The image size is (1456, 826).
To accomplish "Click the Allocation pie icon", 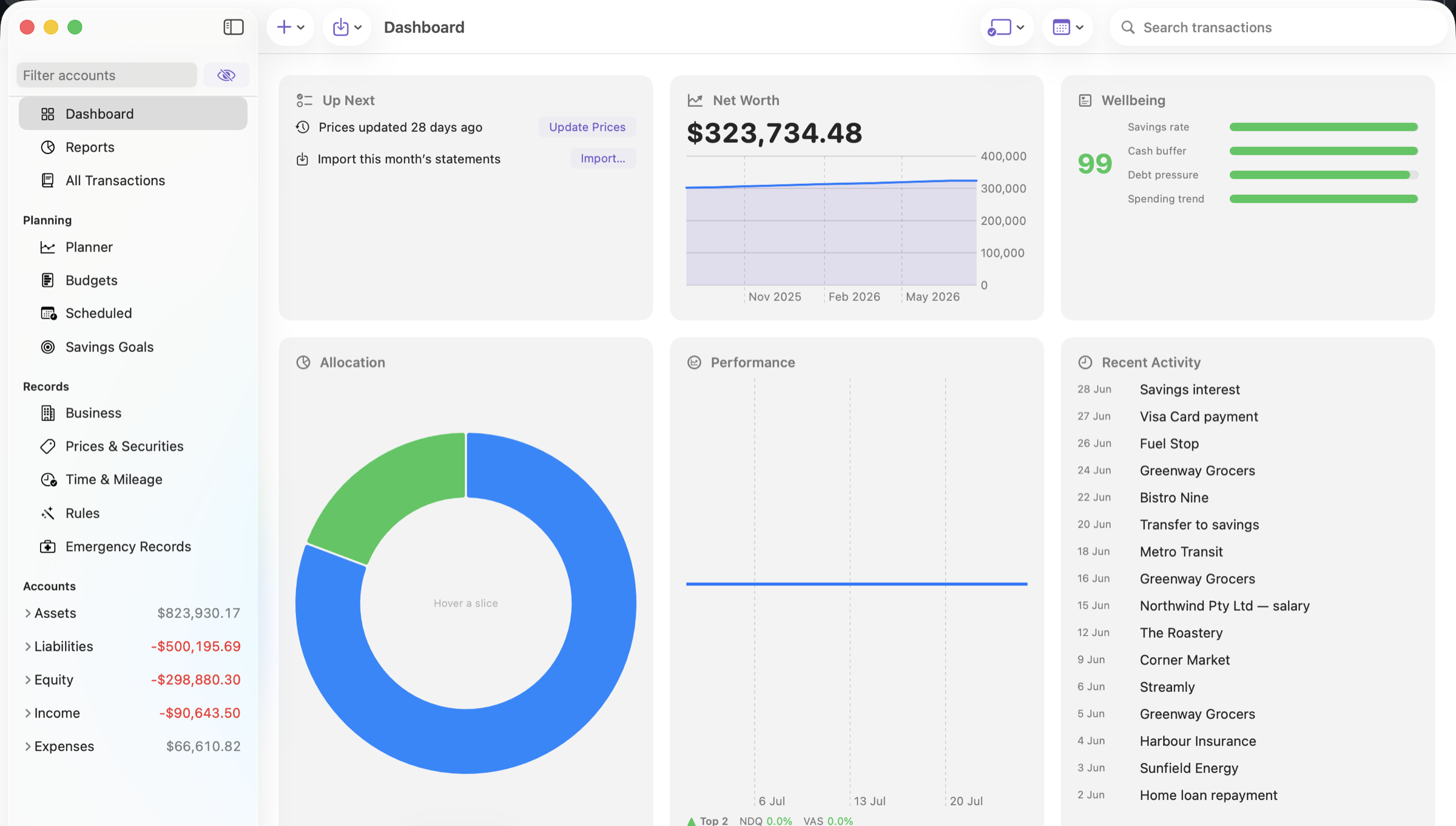I will pos(303,362).
